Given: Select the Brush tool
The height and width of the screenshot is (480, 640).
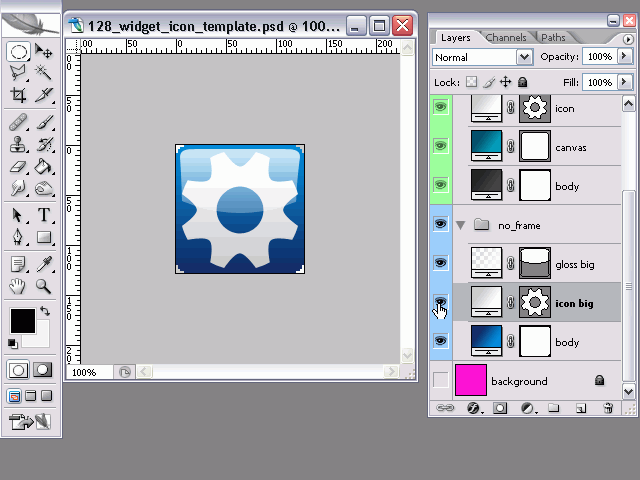Looking at the screenshot, I should click(x=43, y=122).
